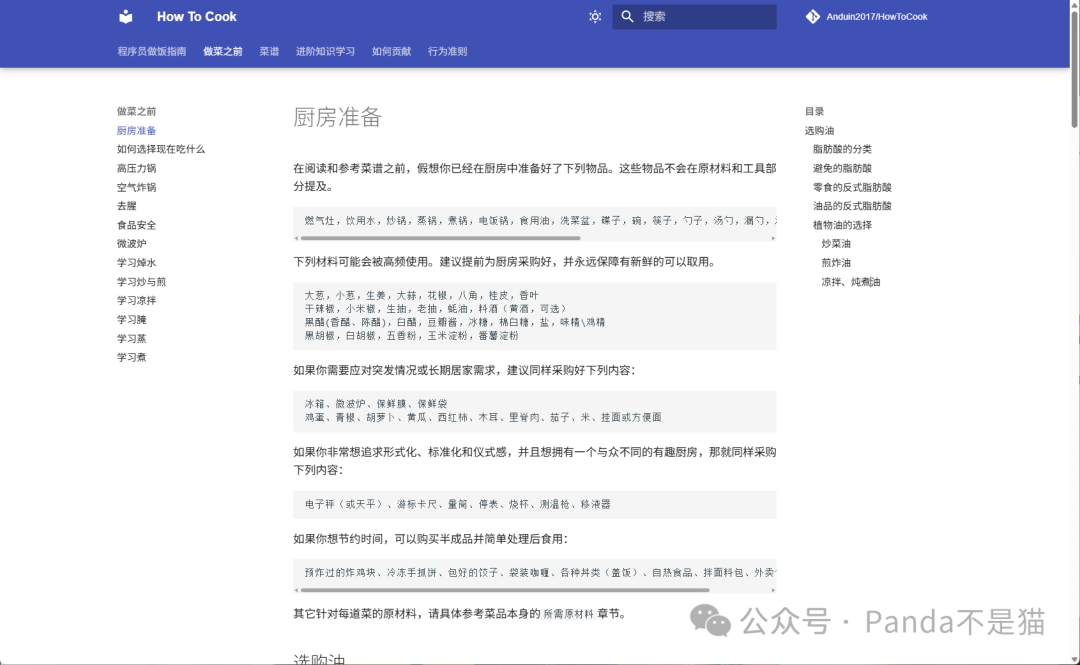1080x665 pixels.
Task: Click the 厨房准备 page heading
Action: 337,117
